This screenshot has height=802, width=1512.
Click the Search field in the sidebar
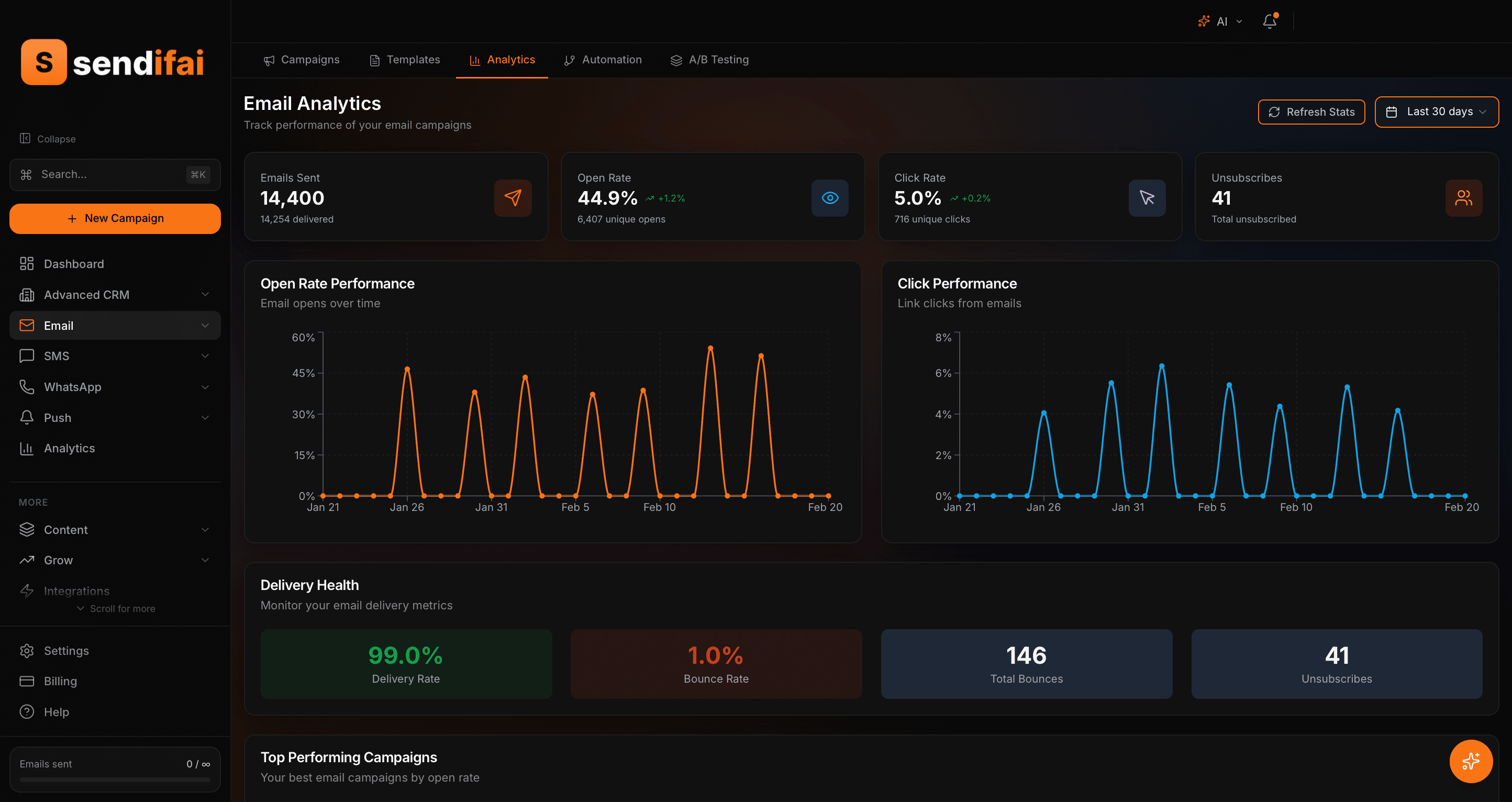pos(115,174)
